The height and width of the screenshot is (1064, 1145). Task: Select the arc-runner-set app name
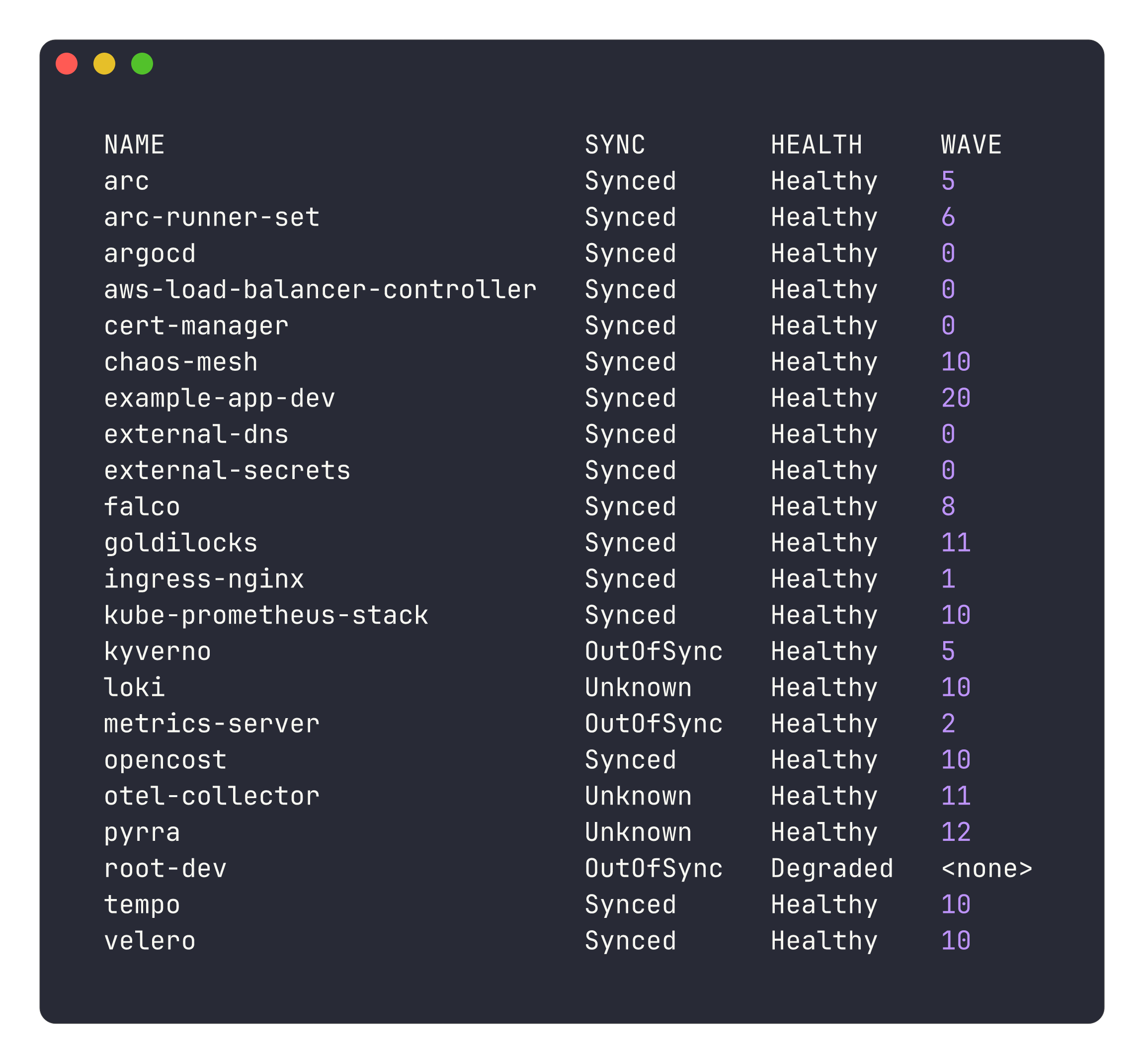click(212, 217)
